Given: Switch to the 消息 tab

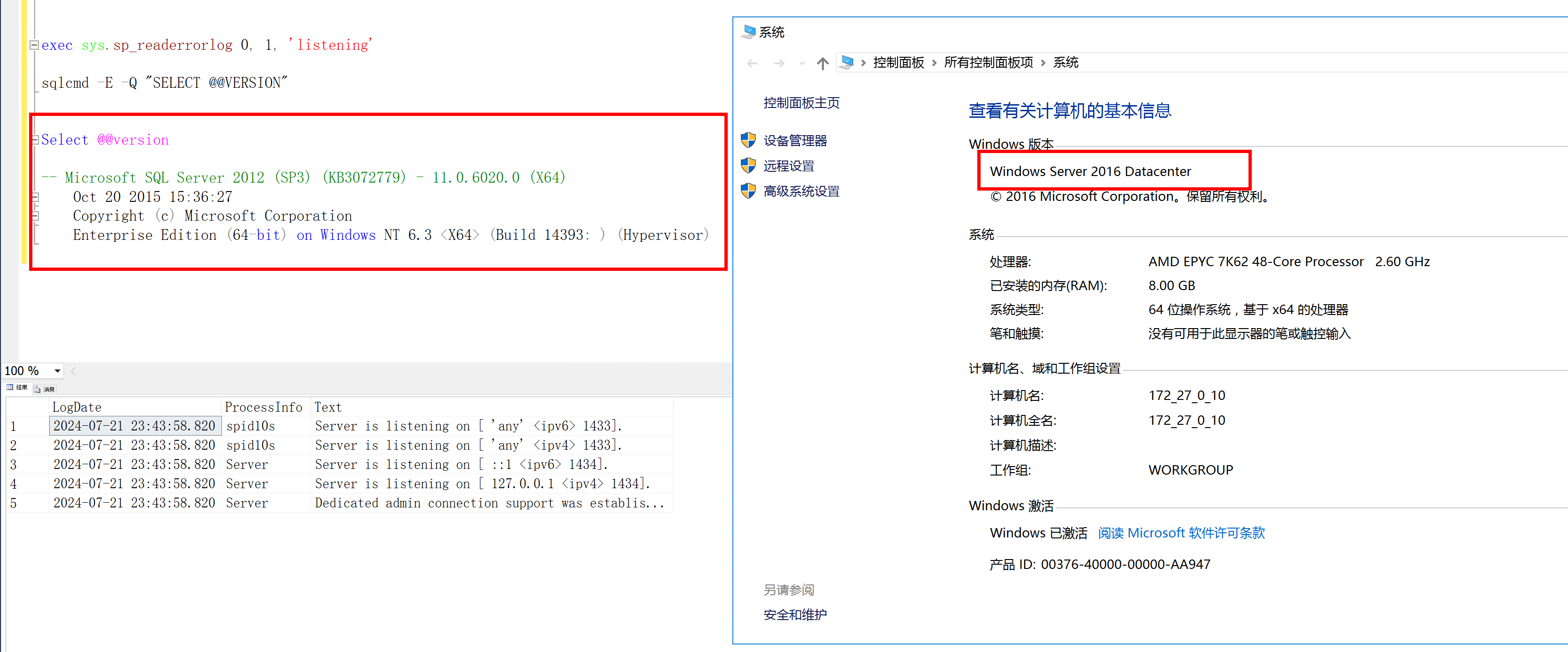Looking at the screenshot, I should (45, 389).
